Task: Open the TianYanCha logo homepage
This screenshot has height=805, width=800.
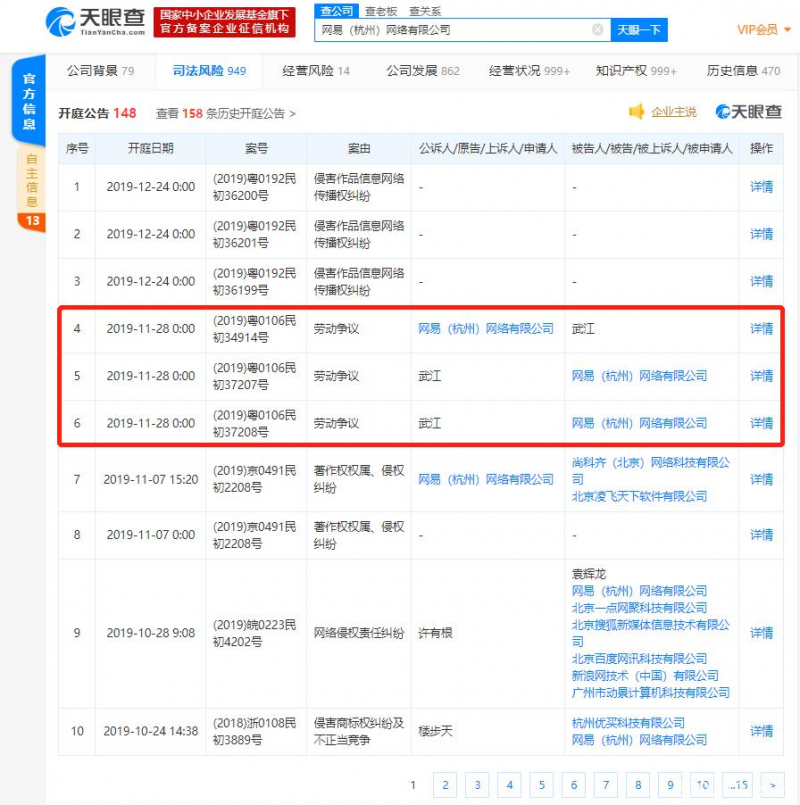Action: 96,22
